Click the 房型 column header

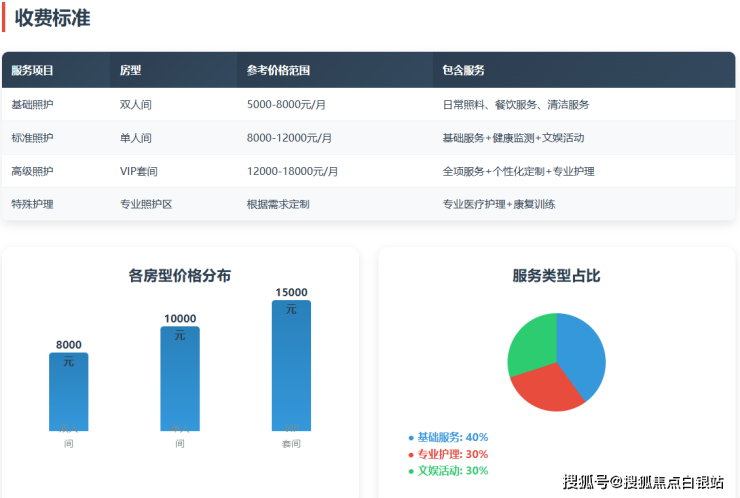point(130,71)
